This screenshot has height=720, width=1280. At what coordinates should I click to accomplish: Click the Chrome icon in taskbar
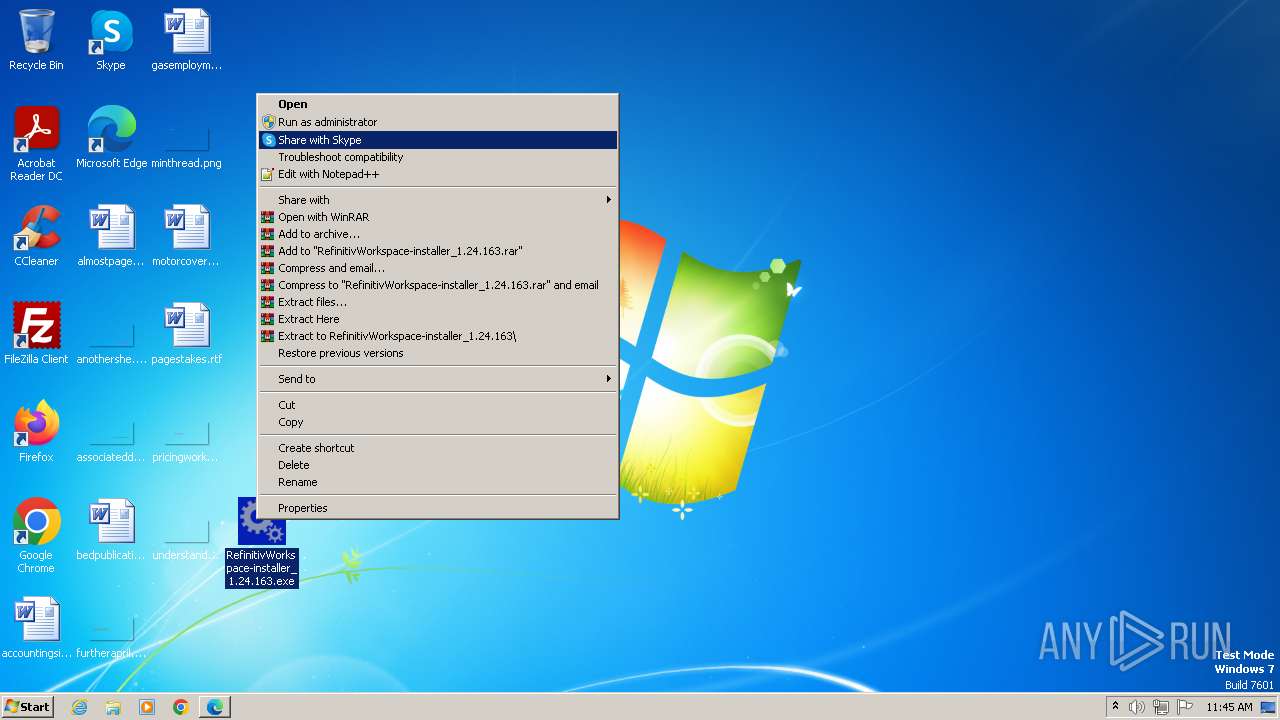tap(181, 707)
